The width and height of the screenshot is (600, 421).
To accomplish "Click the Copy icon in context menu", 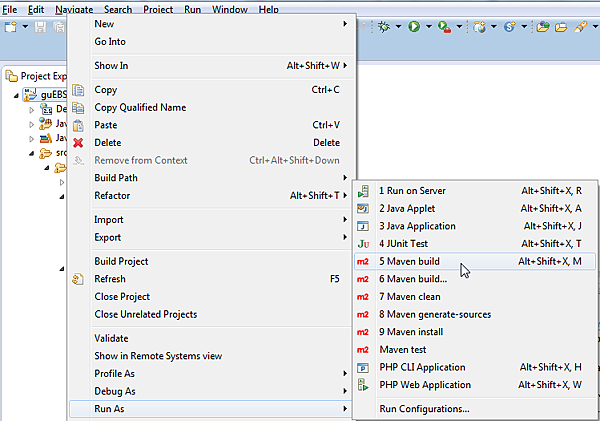I will tap(78, 90).
